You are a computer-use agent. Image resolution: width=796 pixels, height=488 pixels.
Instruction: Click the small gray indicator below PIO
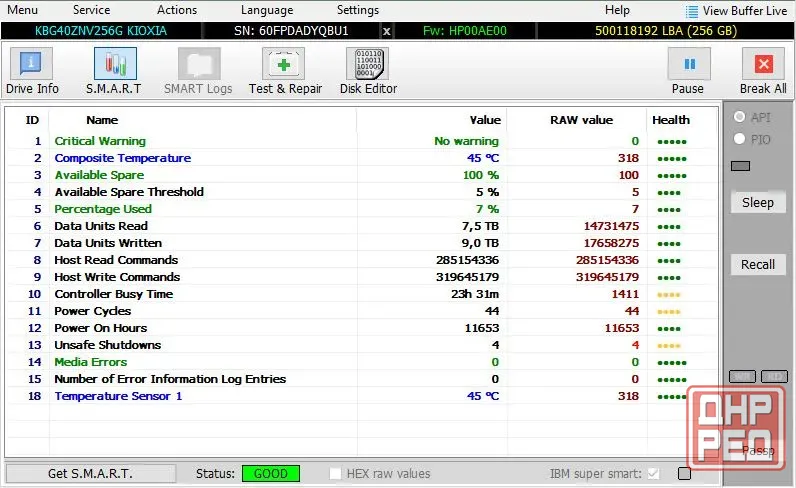click(740, 166)
